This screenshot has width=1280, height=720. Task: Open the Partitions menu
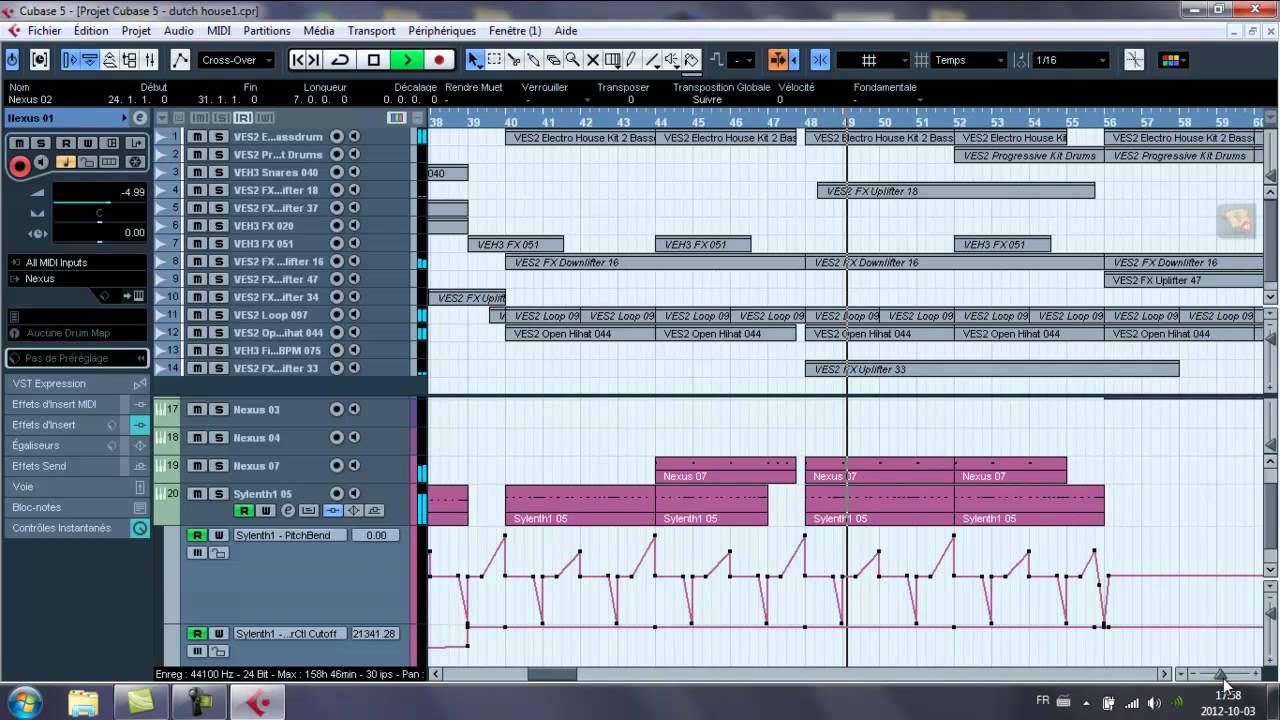click(x=266, y=31)
